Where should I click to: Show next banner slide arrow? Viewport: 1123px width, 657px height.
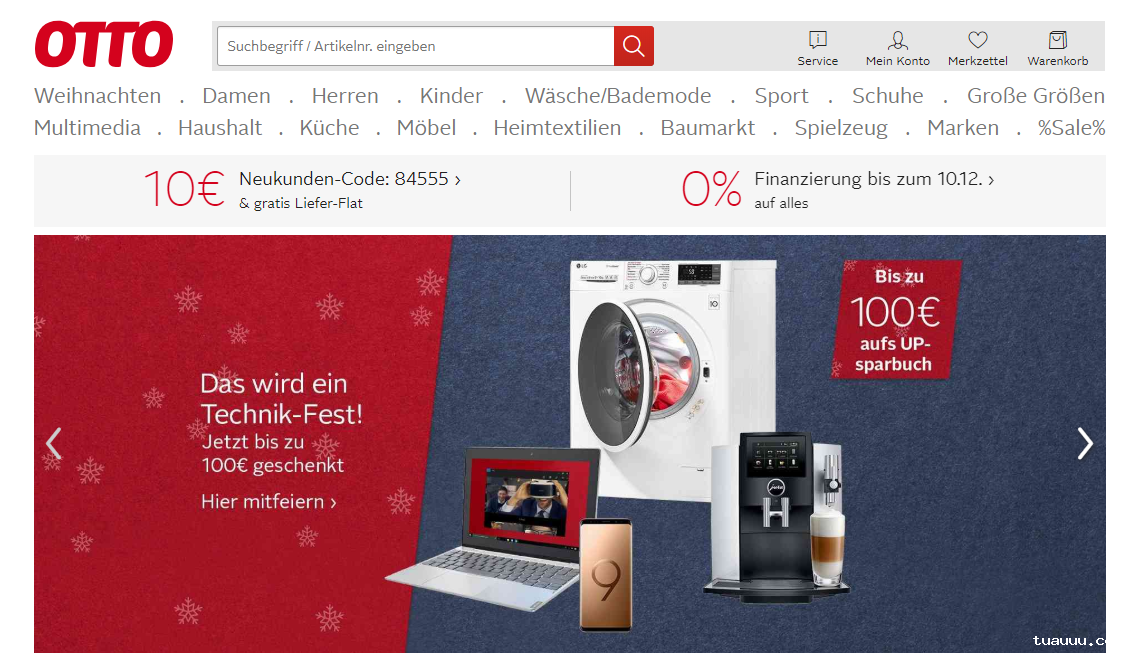coord(1085,443)
